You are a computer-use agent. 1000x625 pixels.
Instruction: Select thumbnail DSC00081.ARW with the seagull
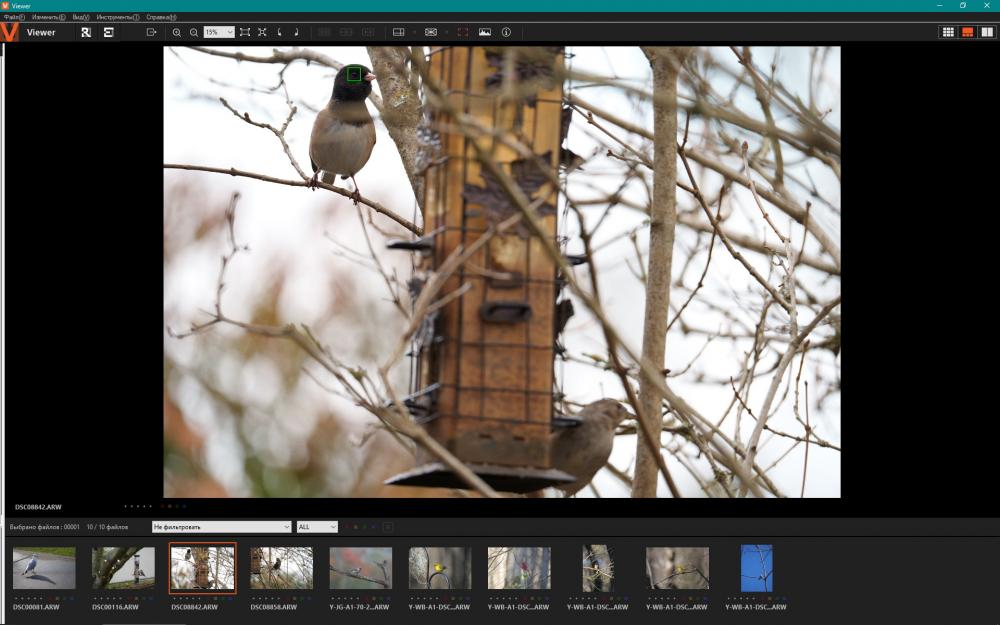tap(44, 568)
